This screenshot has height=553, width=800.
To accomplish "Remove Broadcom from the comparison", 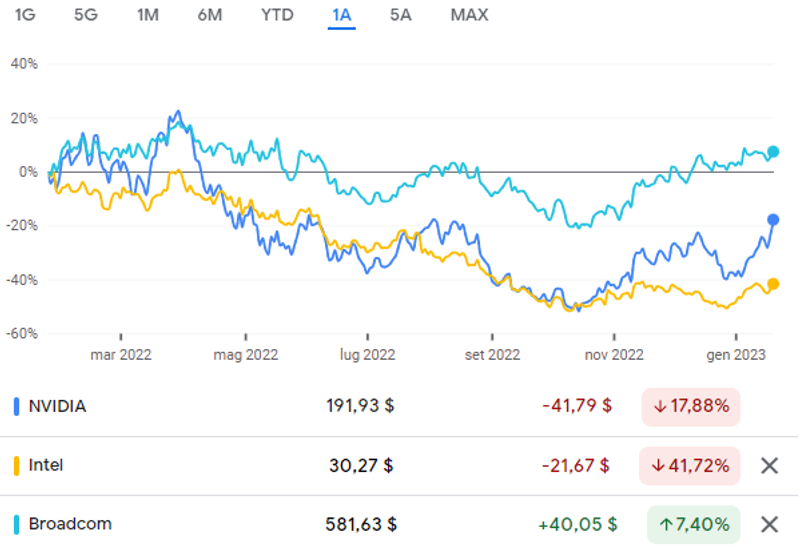I will pos(769,524).
